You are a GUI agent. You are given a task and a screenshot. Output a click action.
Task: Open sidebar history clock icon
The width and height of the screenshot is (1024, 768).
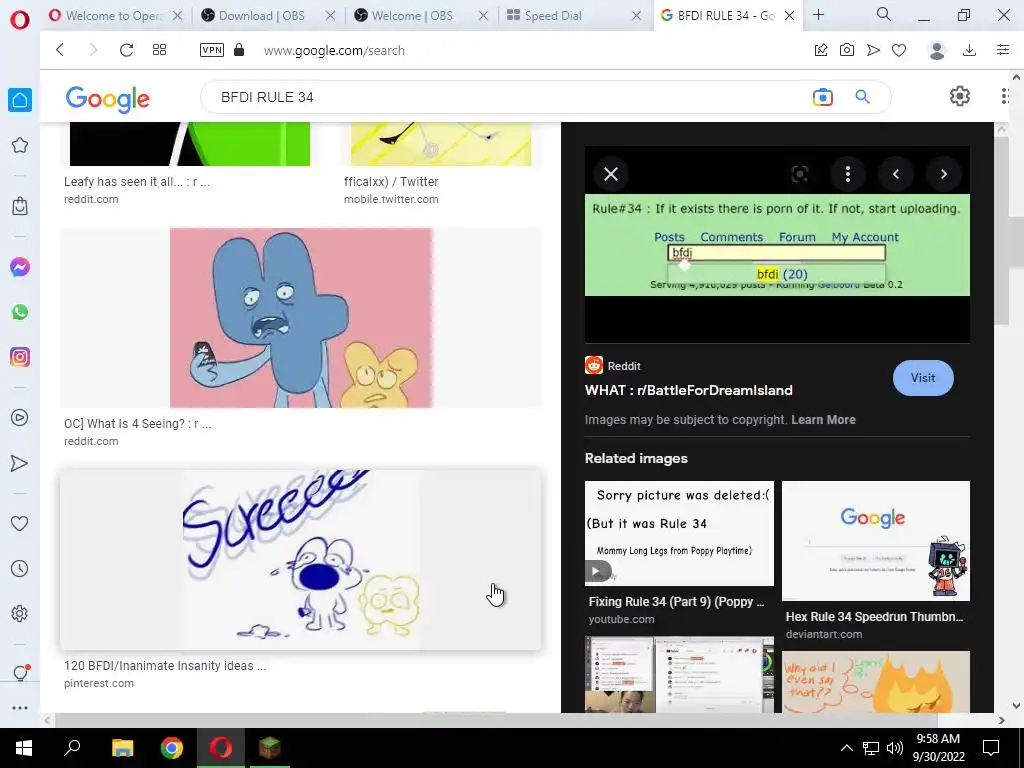click(x=20, y=569)
